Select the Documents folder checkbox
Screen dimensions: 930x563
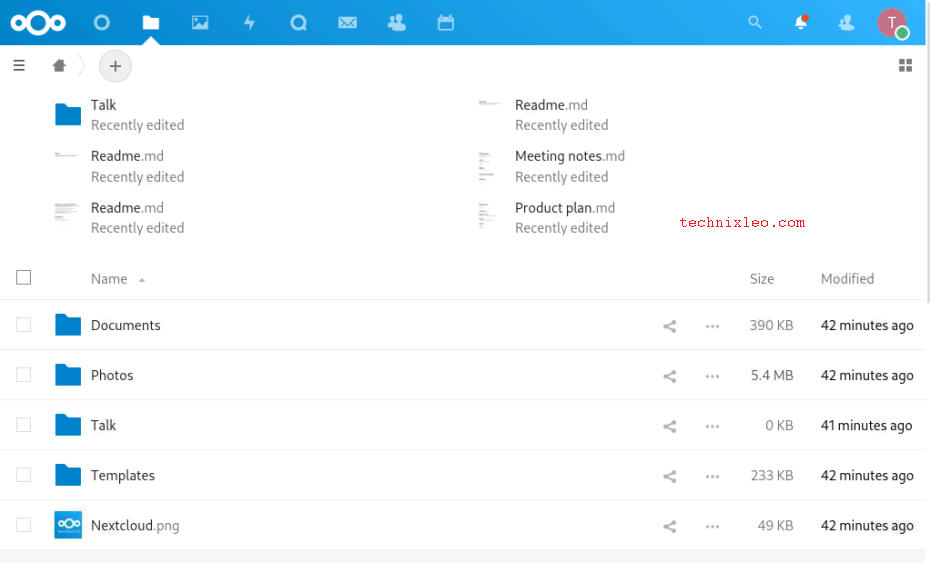pos(24,325)
